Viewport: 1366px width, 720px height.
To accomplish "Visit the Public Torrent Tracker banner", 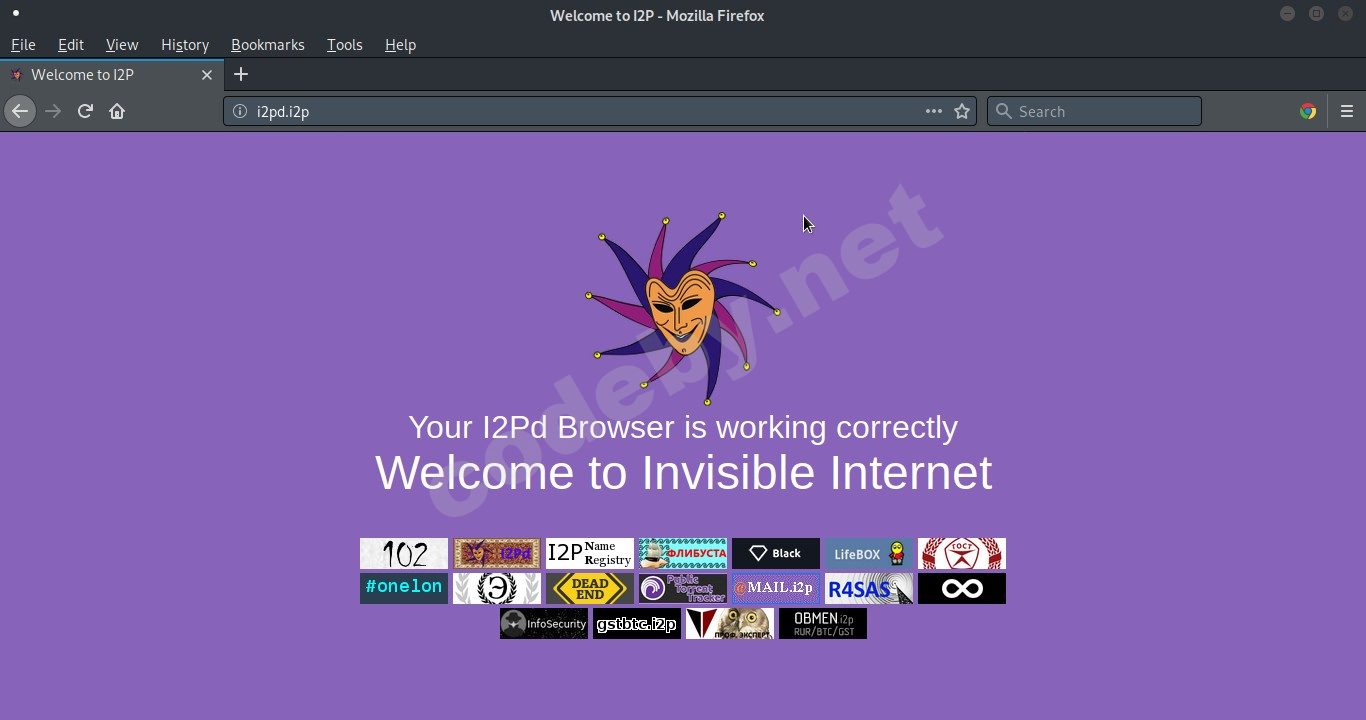I will (x=683, y=588).
